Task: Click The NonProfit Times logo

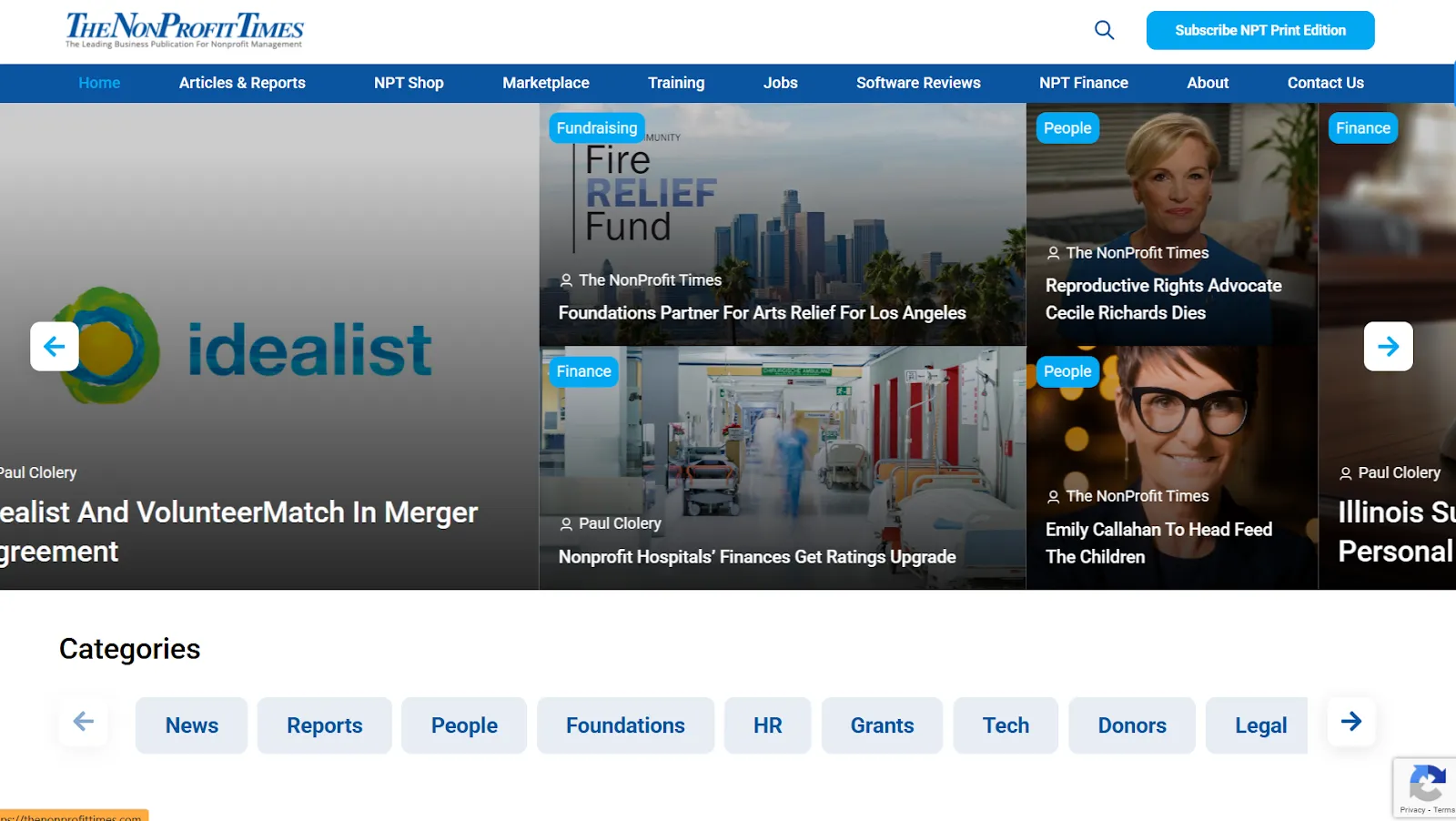Action: [x=184, y=30]
